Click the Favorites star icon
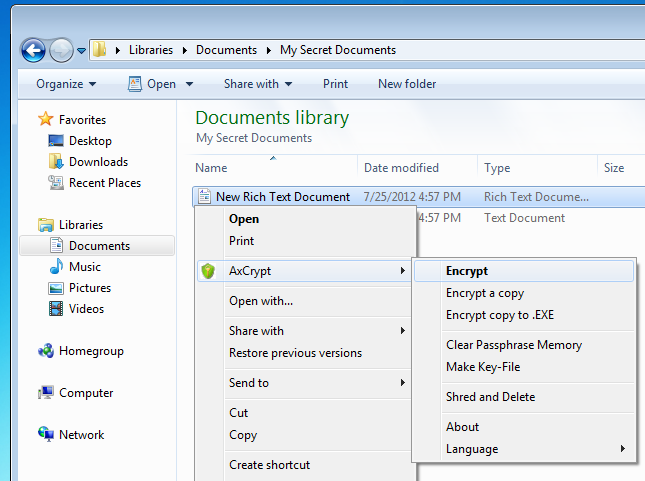This screenshot has height=481, width=645. (x=45, y=120)
